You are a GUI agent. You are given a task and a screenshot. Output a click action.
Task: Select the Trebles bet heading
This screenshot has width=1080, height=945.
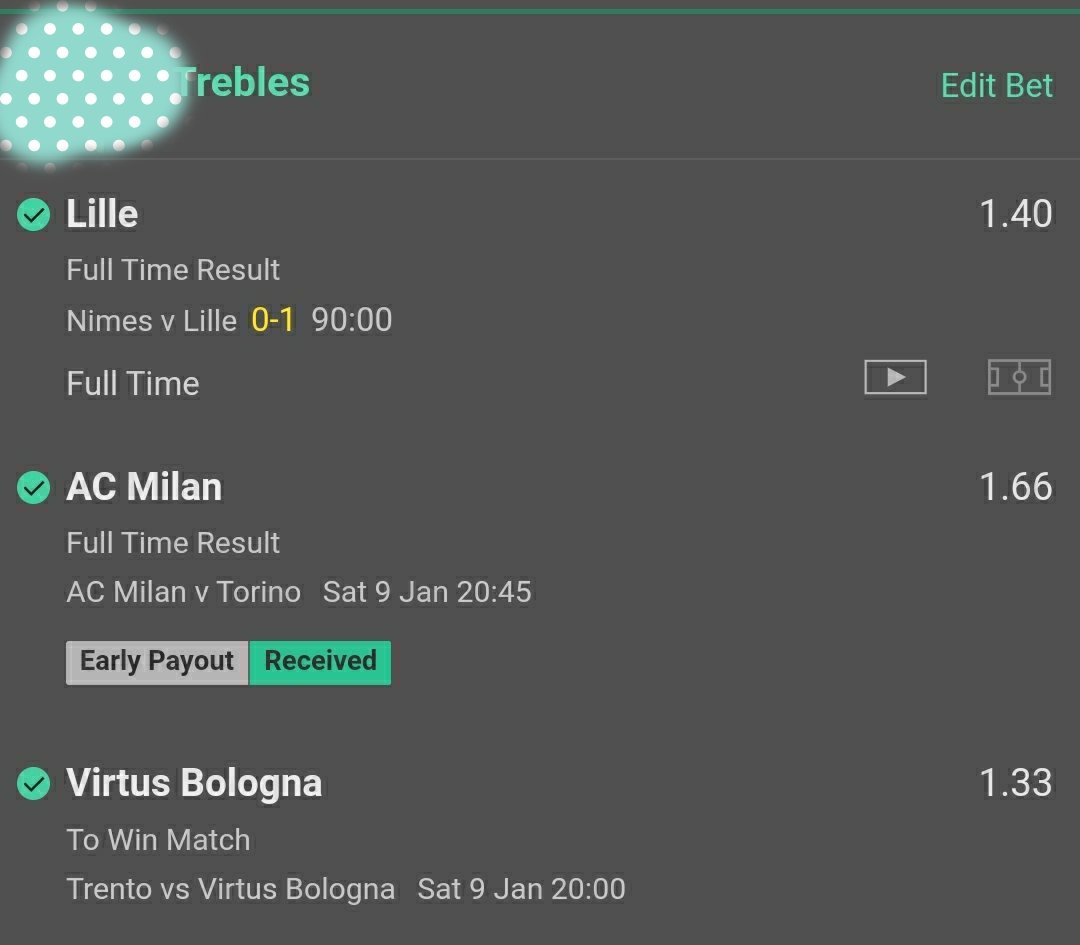[x=243, y=83]
